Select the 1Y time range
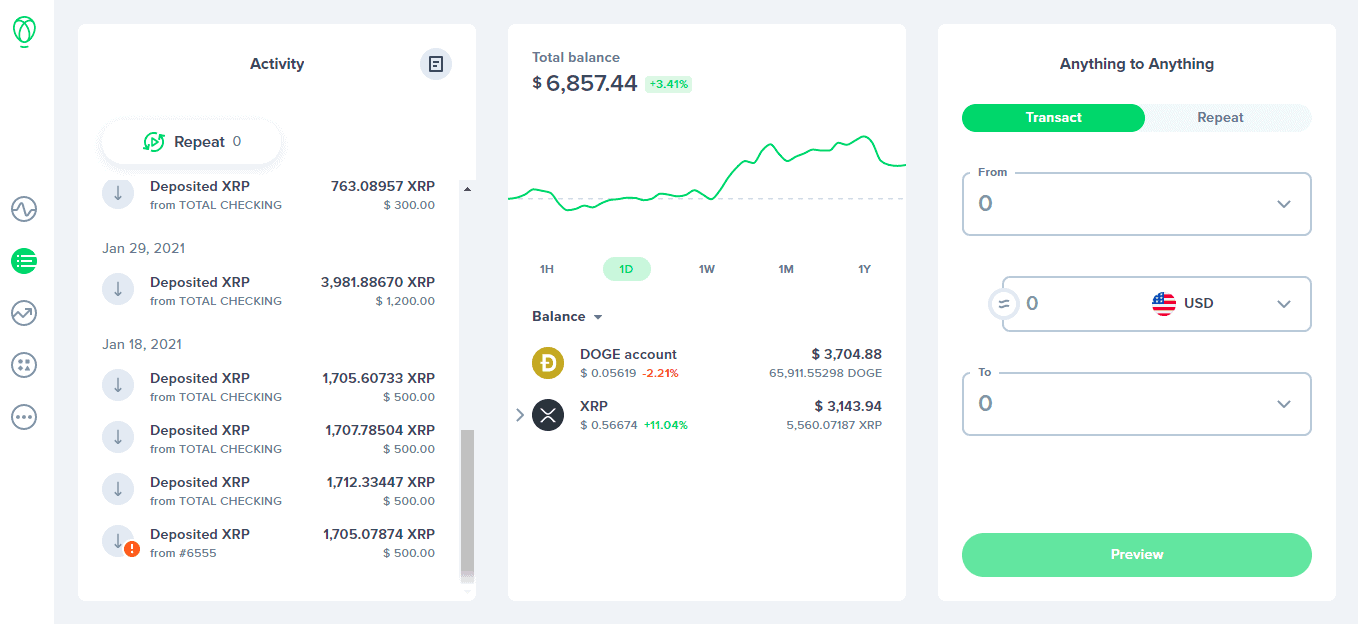This screenshot has height=624, width=1358. pyautogui.click(x=864, y=269)
